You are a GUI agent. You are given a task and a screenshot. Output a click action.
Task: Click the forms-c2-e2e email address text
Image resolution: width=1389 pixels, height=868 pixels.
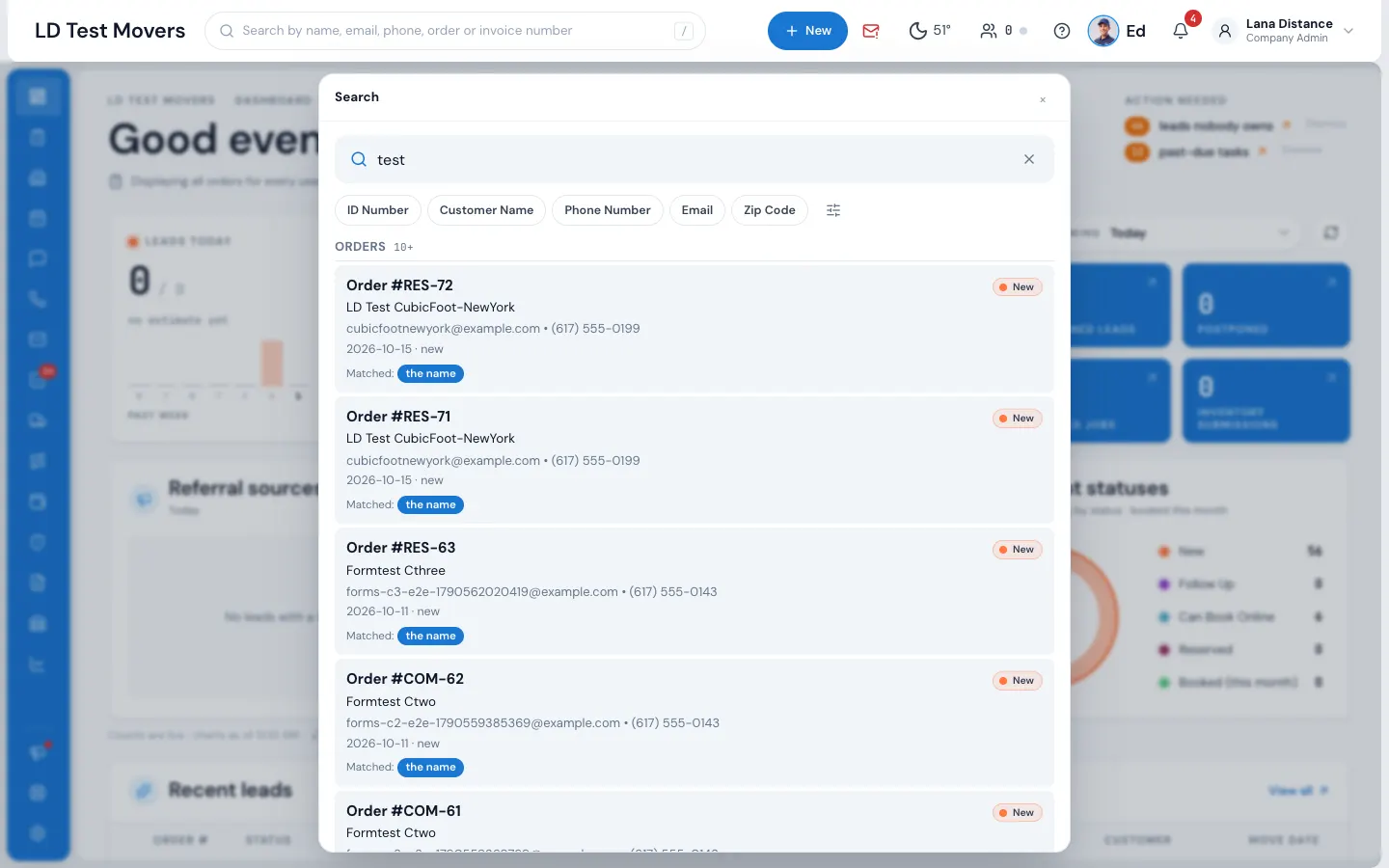pos(483,722)
